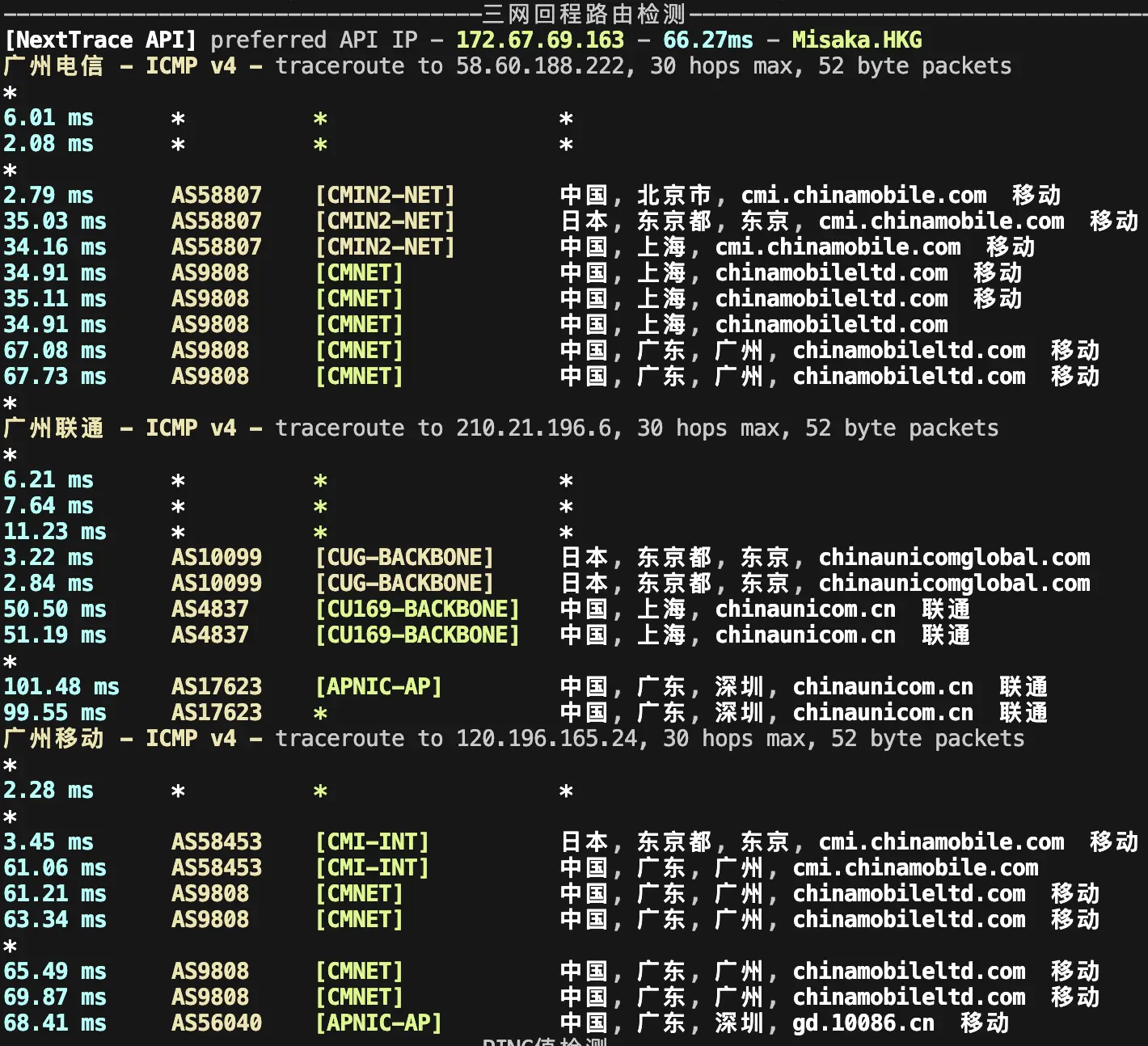
Task: Select the 6.21 ms hop time
Action: tap(49, 479)
